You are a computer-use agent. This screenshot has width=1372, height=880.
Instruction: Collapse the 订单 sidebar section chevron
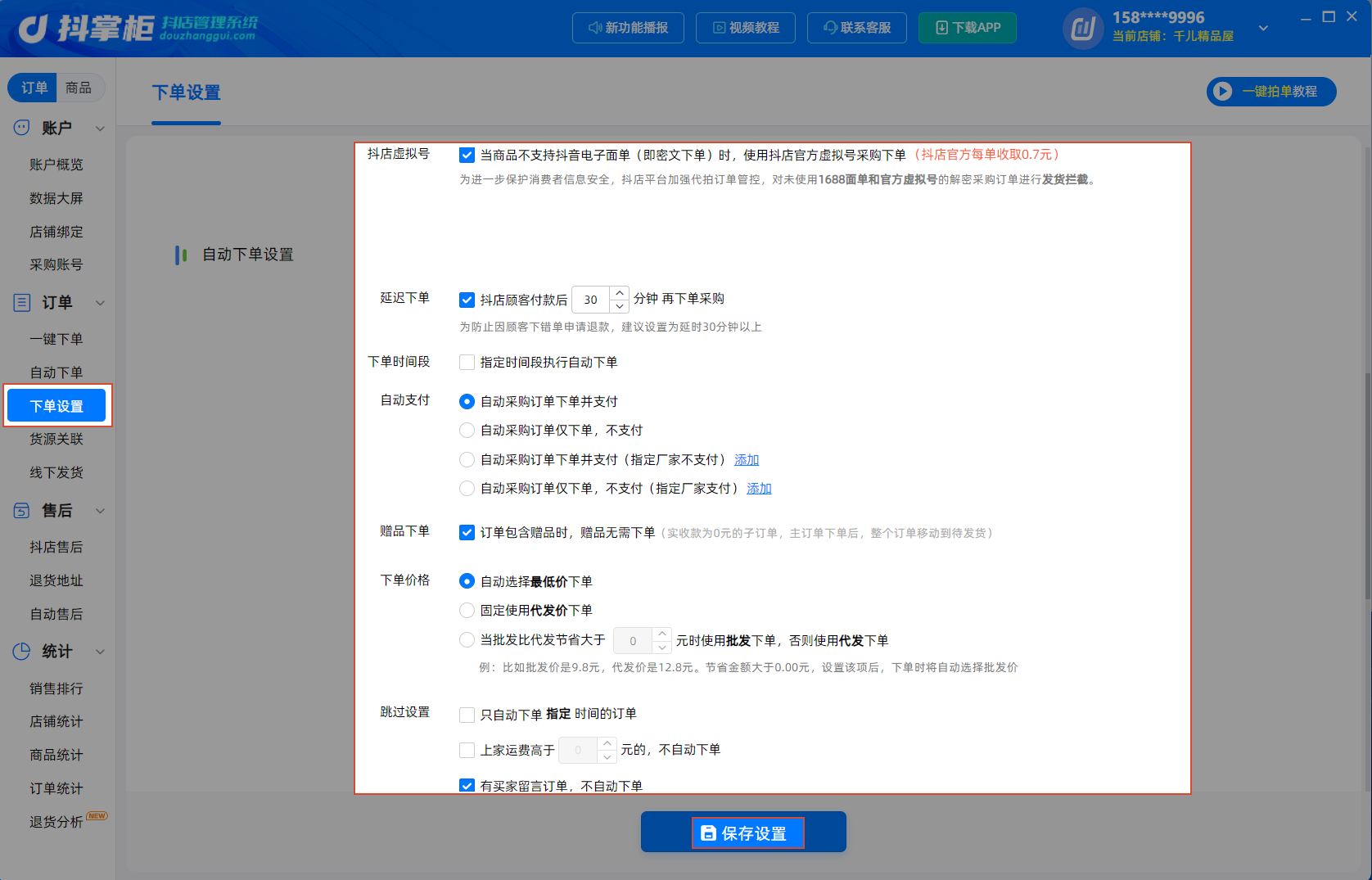pos(100,303)
